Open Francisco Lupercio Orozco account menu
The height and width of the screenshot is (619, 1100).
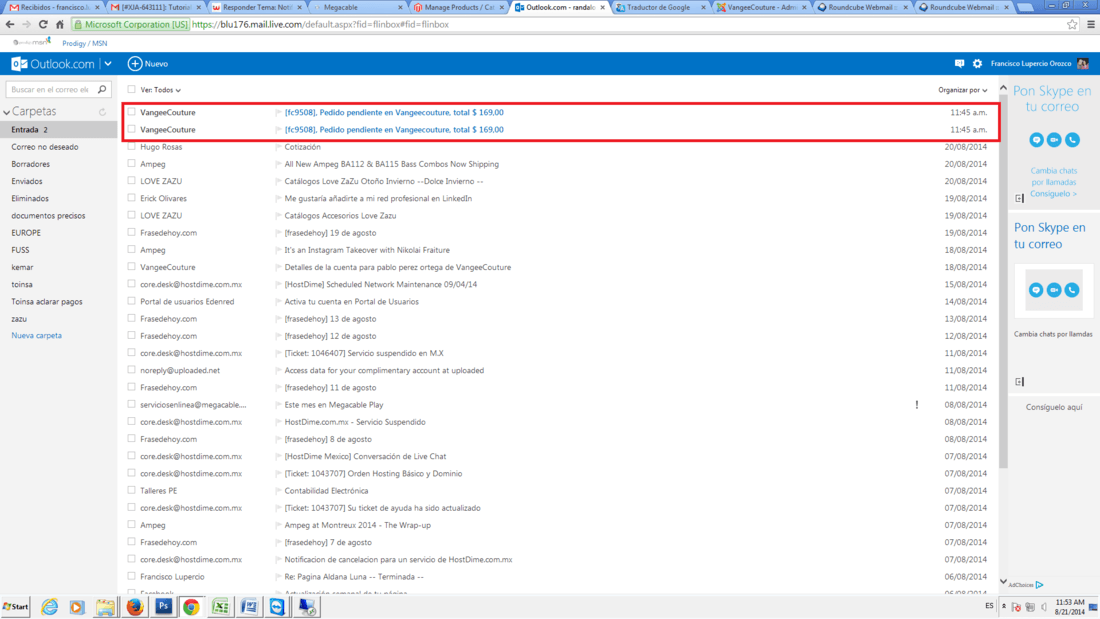click(x=1031, y=64)
